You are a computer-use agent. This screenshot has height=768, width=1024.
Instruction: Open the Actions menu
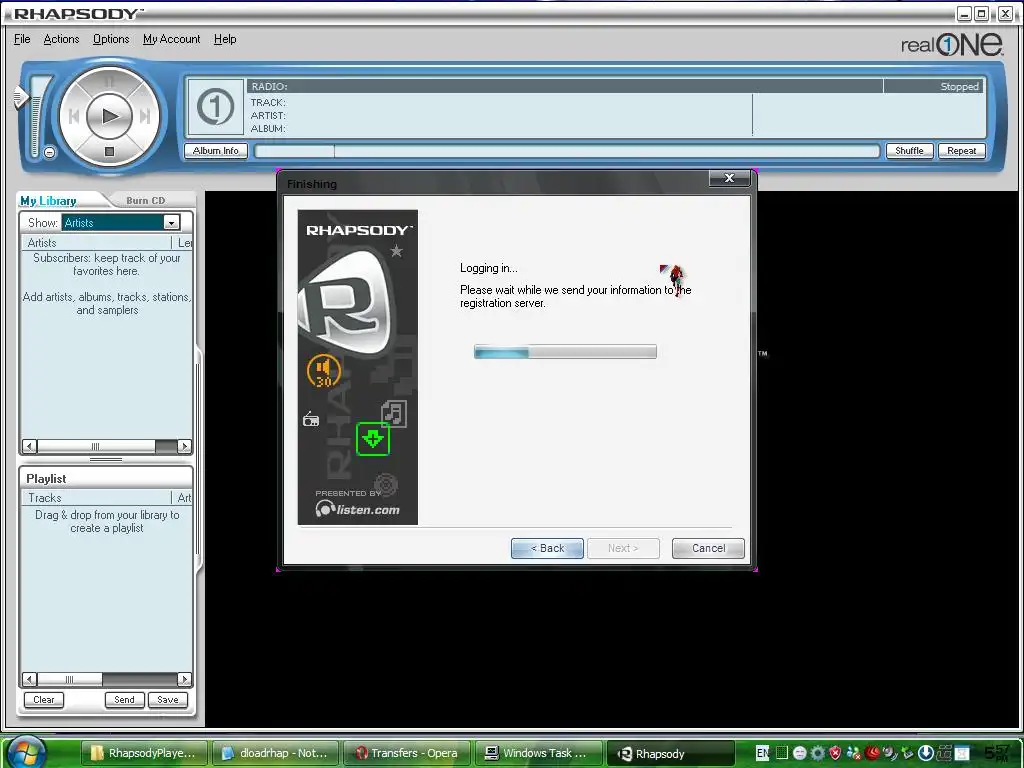(x=61, y=39)
